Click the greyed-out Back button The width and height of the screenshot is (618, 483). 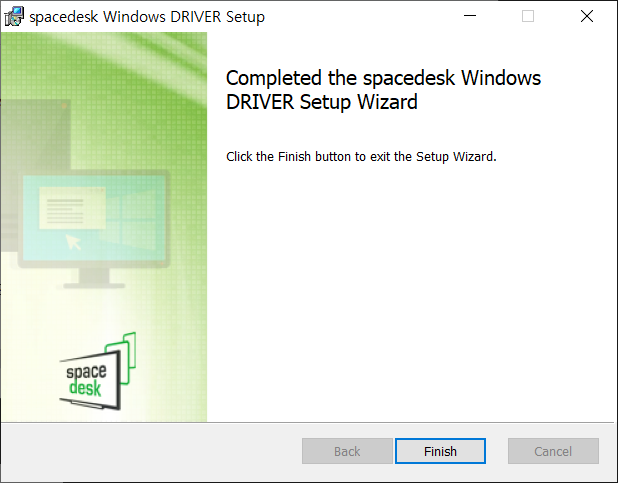click(347, 451)
